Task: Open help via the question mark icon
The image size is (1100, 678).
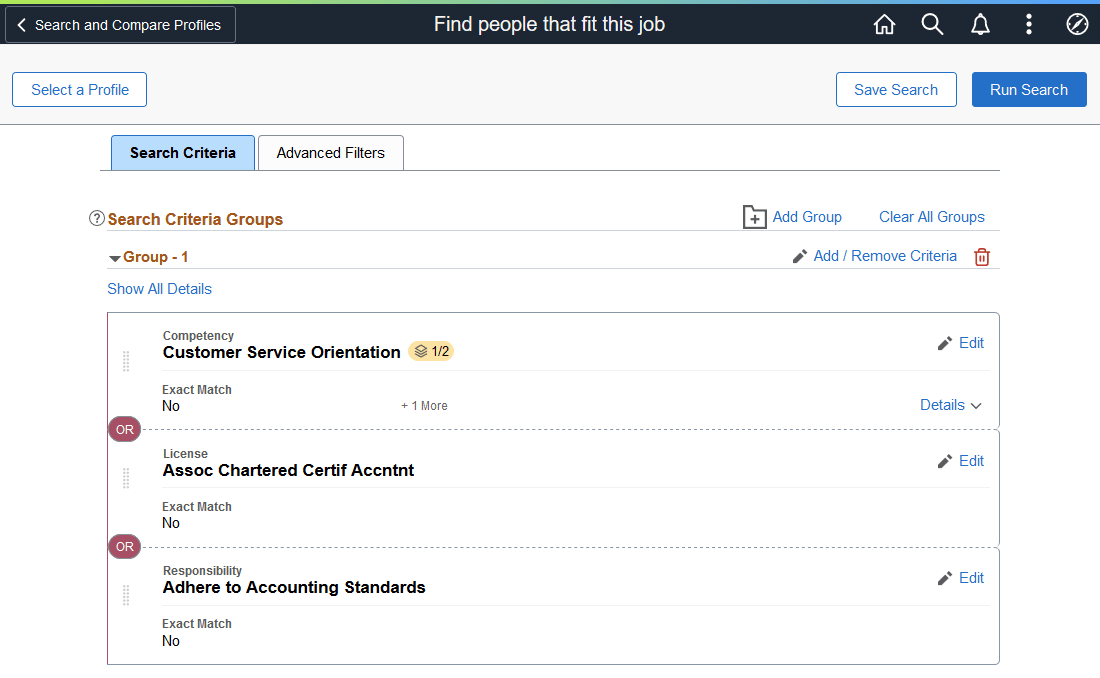Action: pyautogui.click(x=96, y=218)
